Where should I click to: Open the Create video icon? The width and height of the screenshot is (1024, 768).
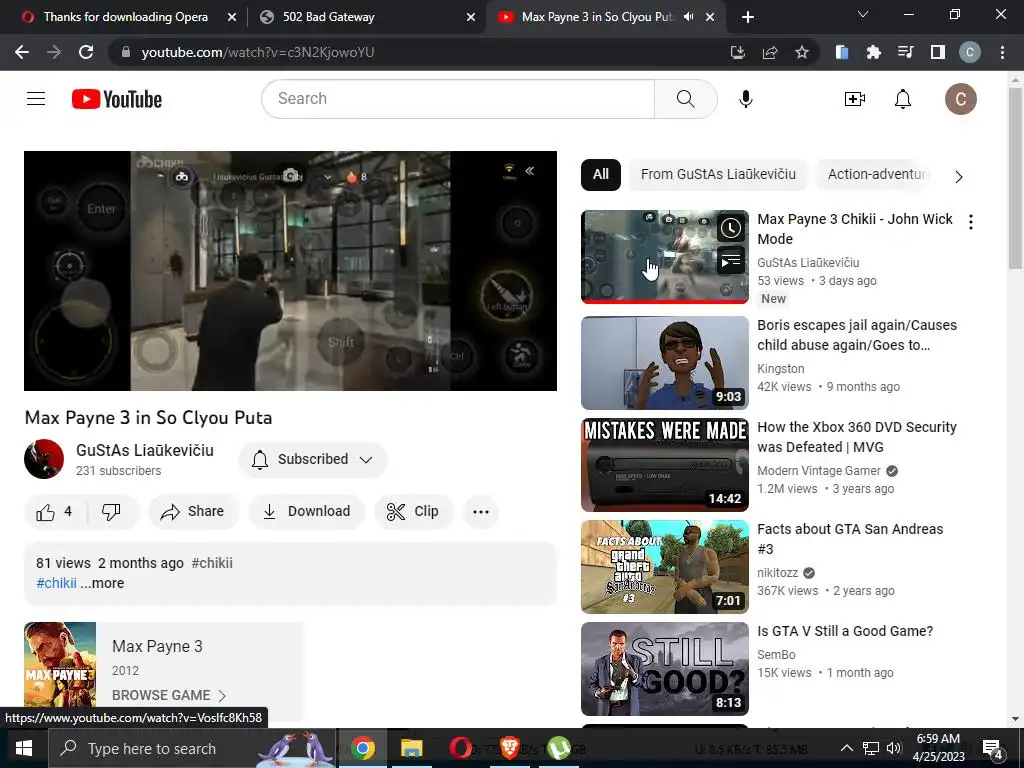pos(854,99)
